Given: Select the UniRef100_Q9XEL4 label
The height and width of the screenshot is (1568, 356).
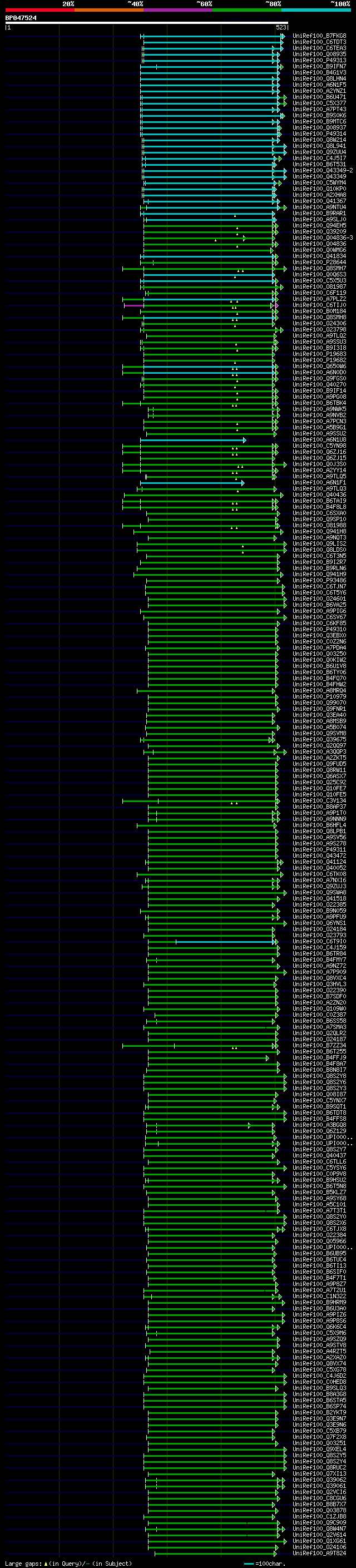Looking at the screenshot, I should (x=319, y=1450).
